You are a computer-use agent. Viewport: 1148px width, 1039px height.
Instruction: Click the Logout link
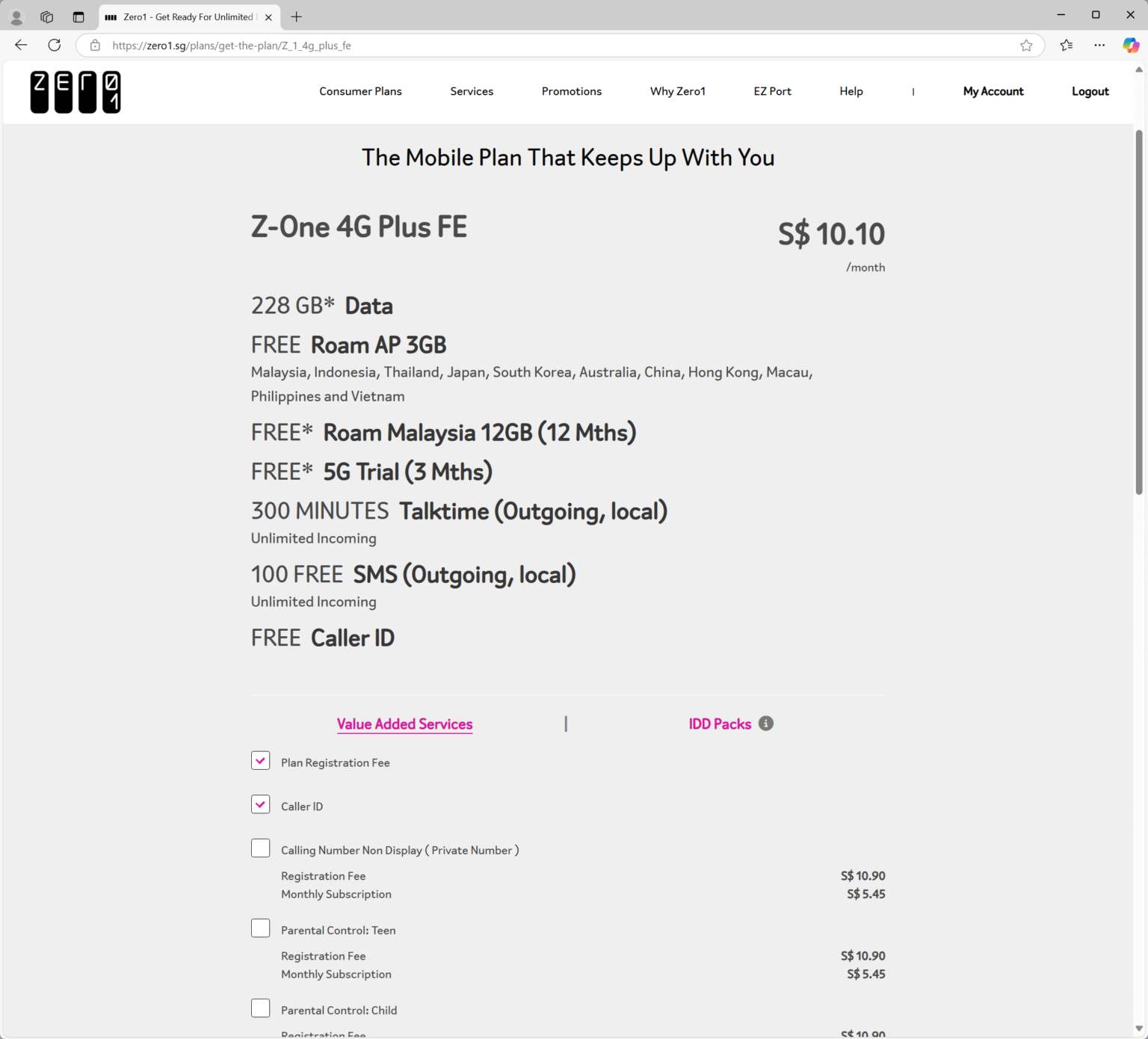coord(1090,91)
